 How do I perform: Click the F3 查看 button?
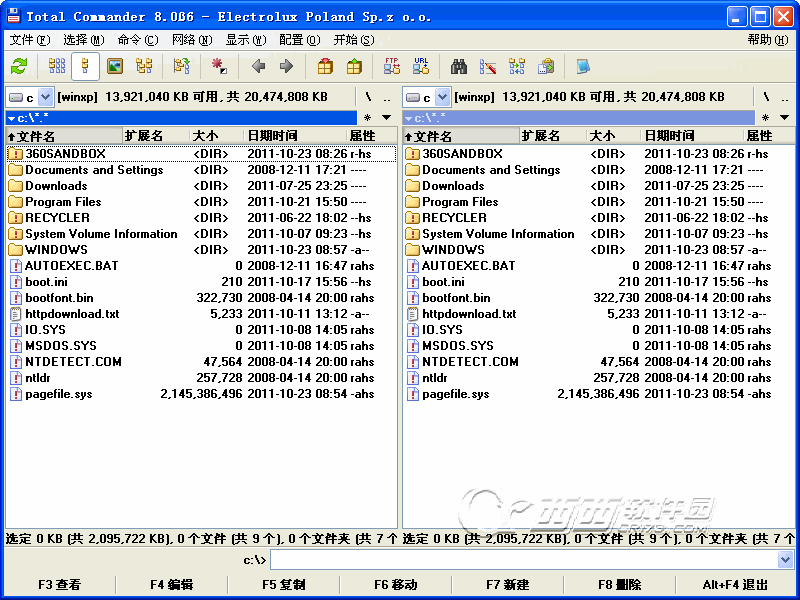tap(60, 585)
